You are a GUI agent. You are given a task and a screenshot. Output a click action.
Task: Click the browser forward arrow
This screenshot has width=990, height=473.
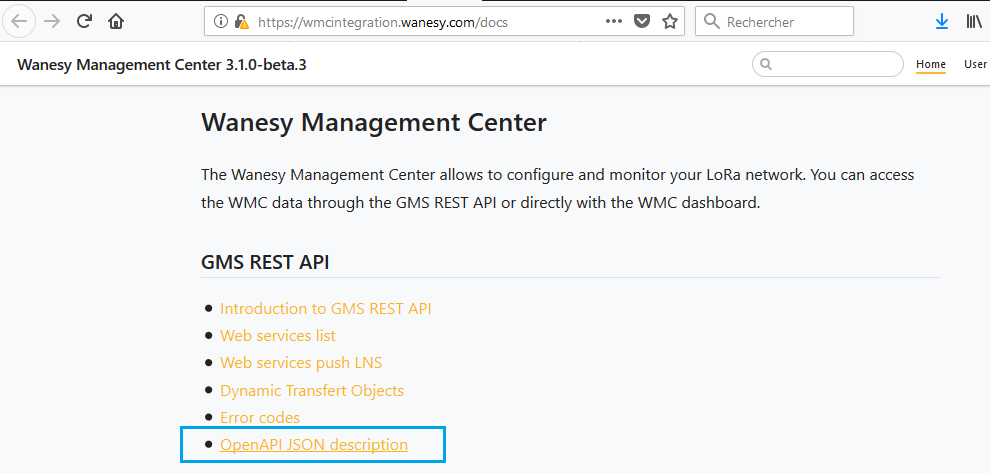(x=52, y=21)
